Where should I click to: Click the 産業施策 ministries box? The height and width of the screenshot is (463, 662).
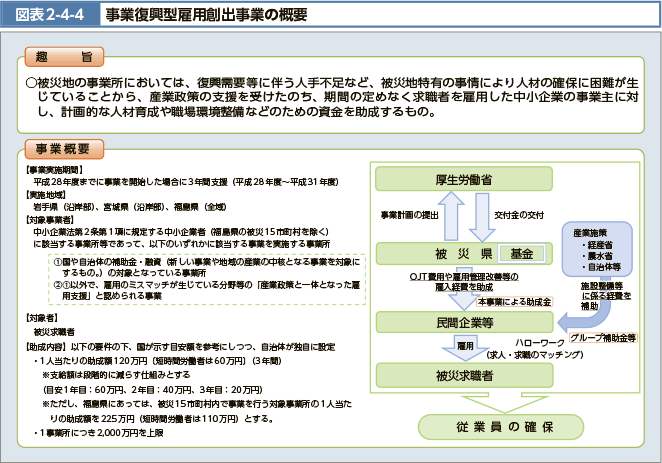coord(600,250)
